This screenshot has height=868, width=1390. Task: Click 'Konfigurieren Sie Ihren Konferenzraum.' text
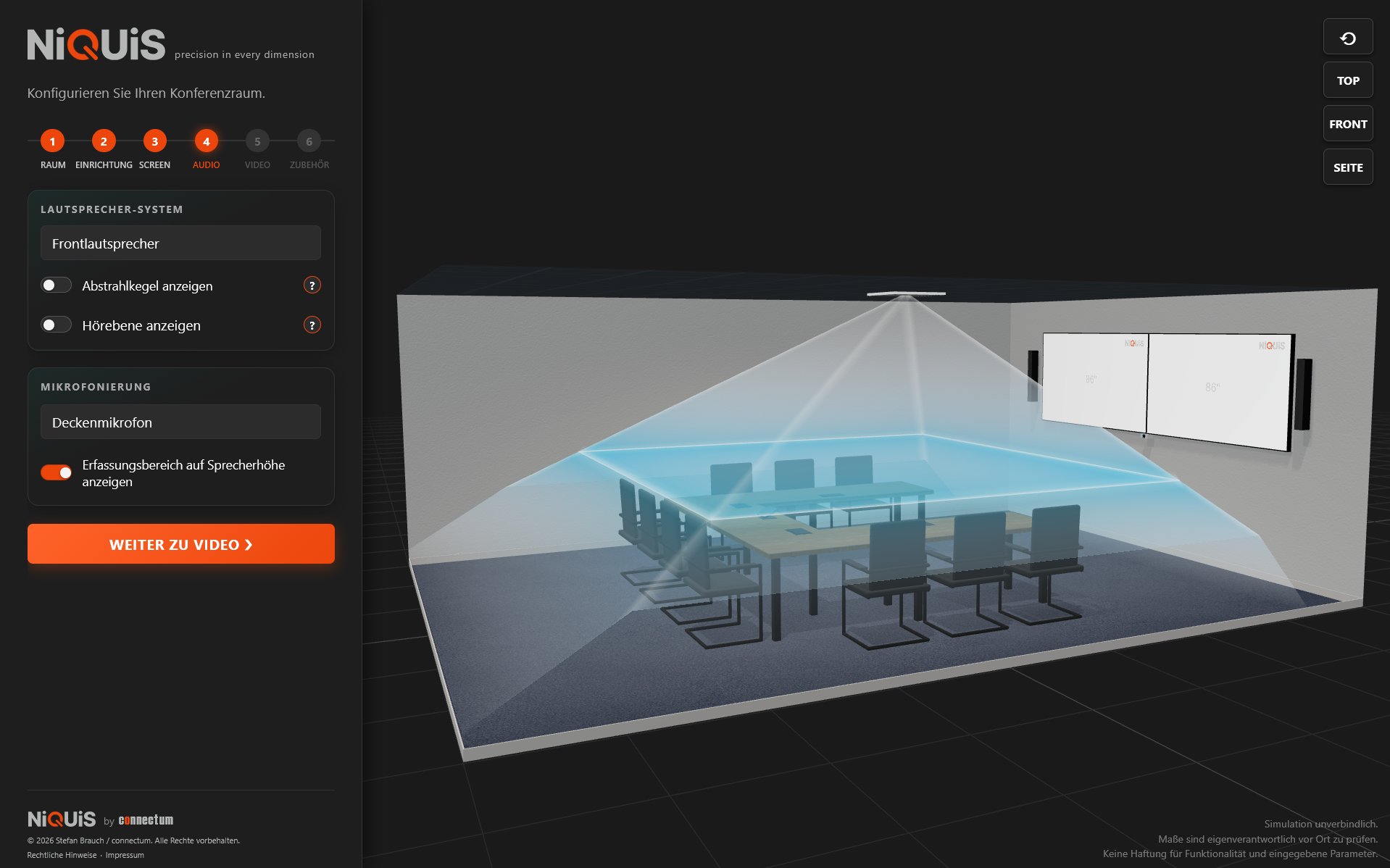coord(146,93)
